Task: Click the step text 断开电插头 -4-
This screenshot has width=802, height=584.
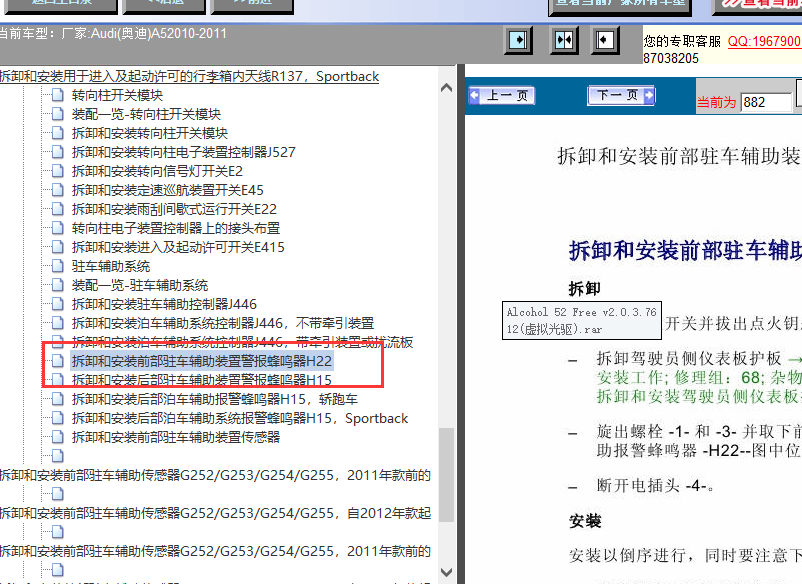Action: (x=655, y=485)
